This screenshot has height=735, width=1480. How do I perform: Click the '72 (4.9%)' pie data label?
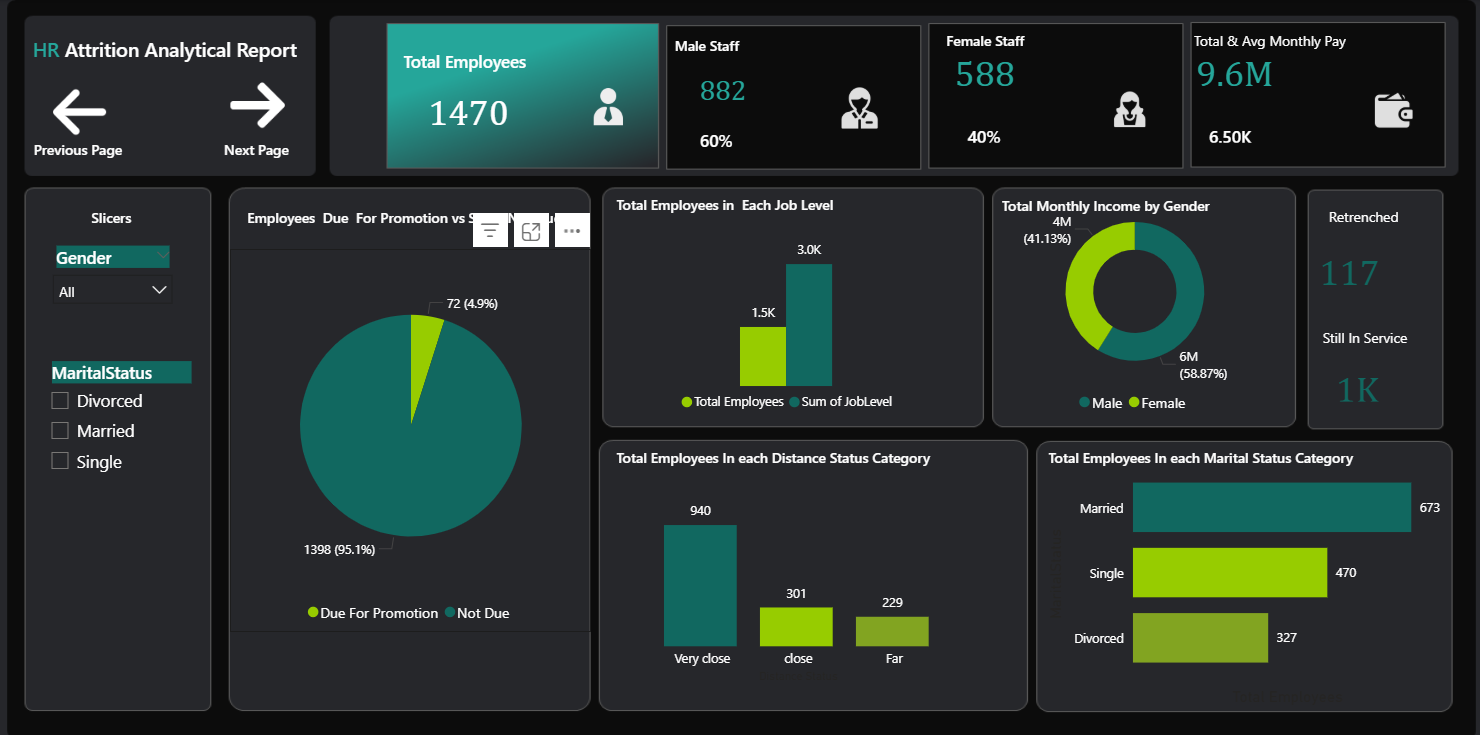[x=472, y=303]
